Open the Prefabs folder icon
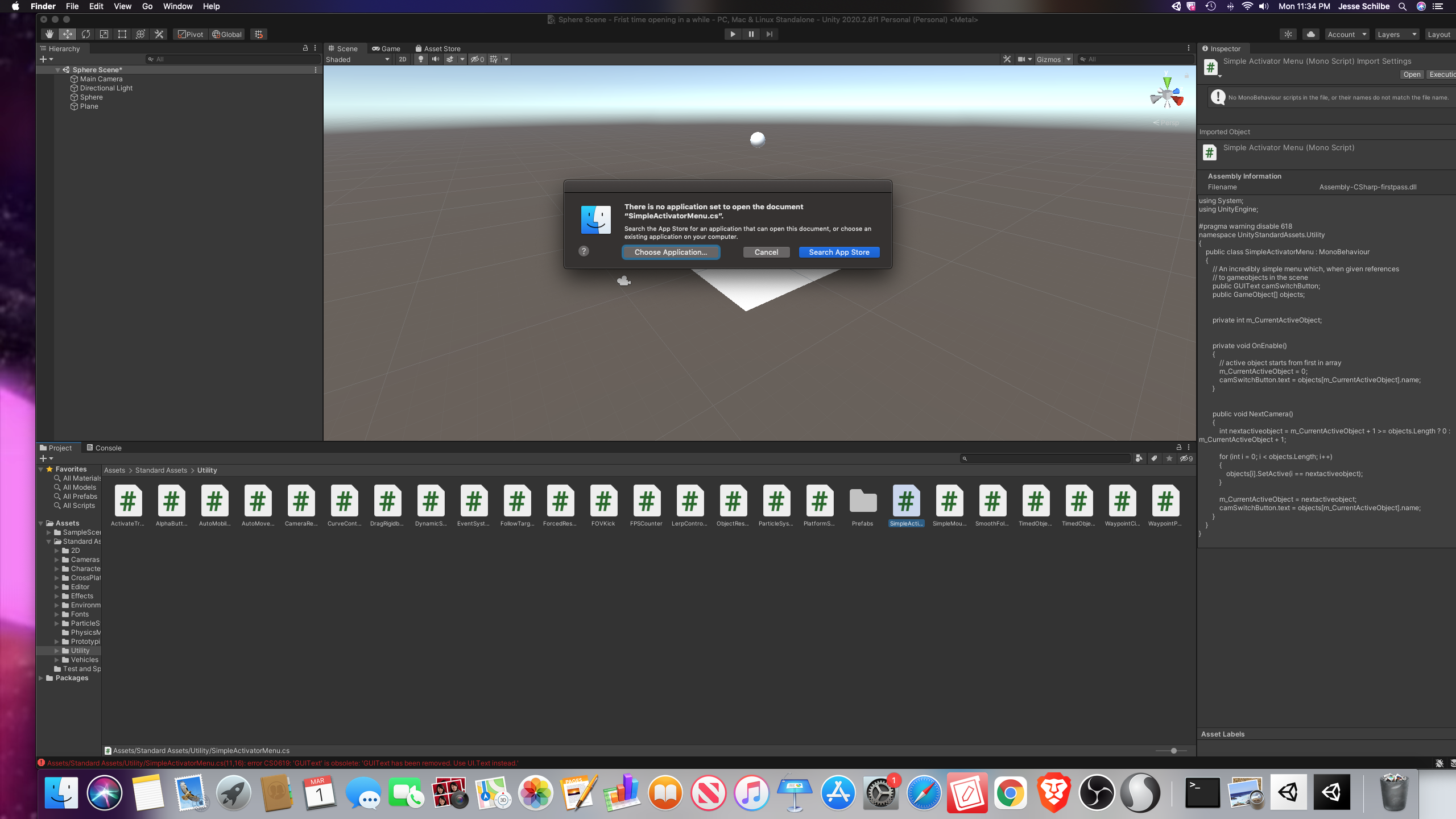 point(862,502)
